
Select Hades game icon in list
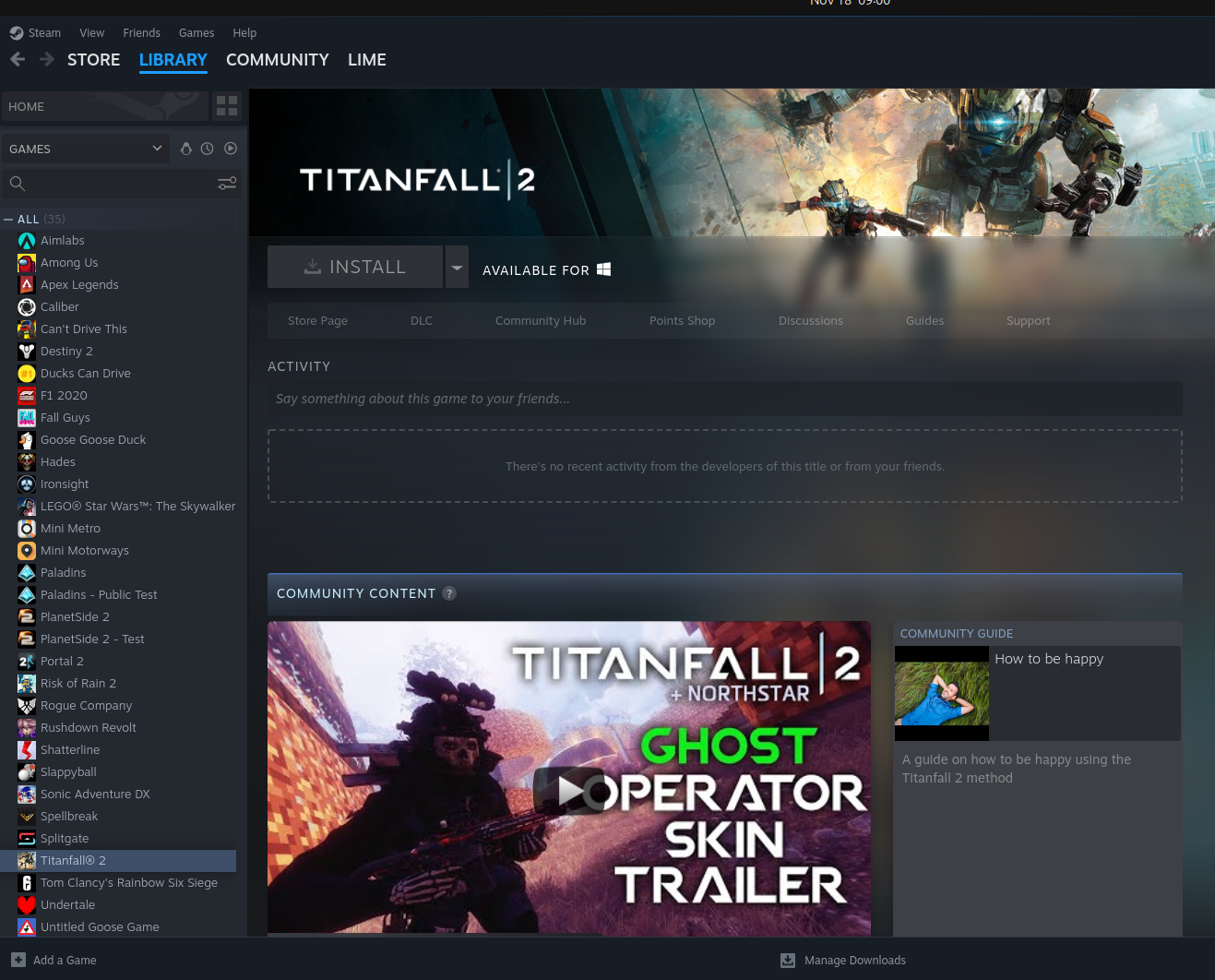click(27, 462)
